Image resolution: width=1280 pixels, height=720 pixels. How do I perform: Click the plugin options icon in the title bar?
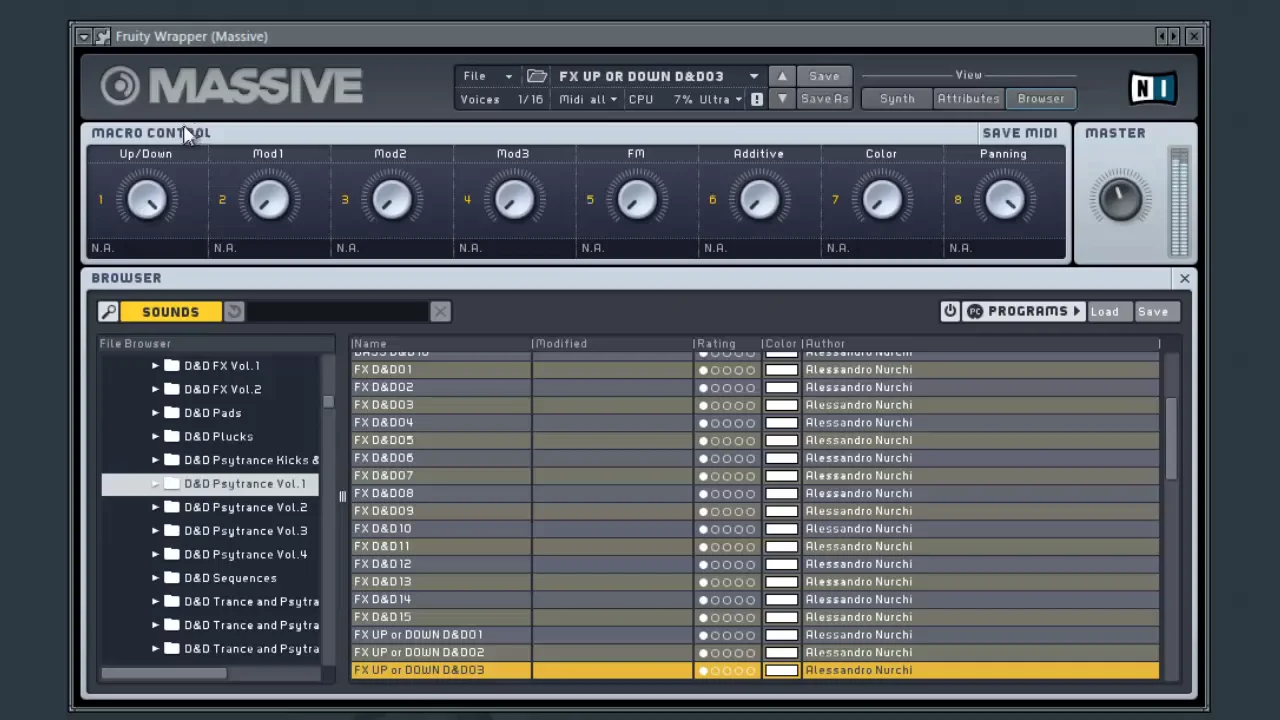point(102,36)
